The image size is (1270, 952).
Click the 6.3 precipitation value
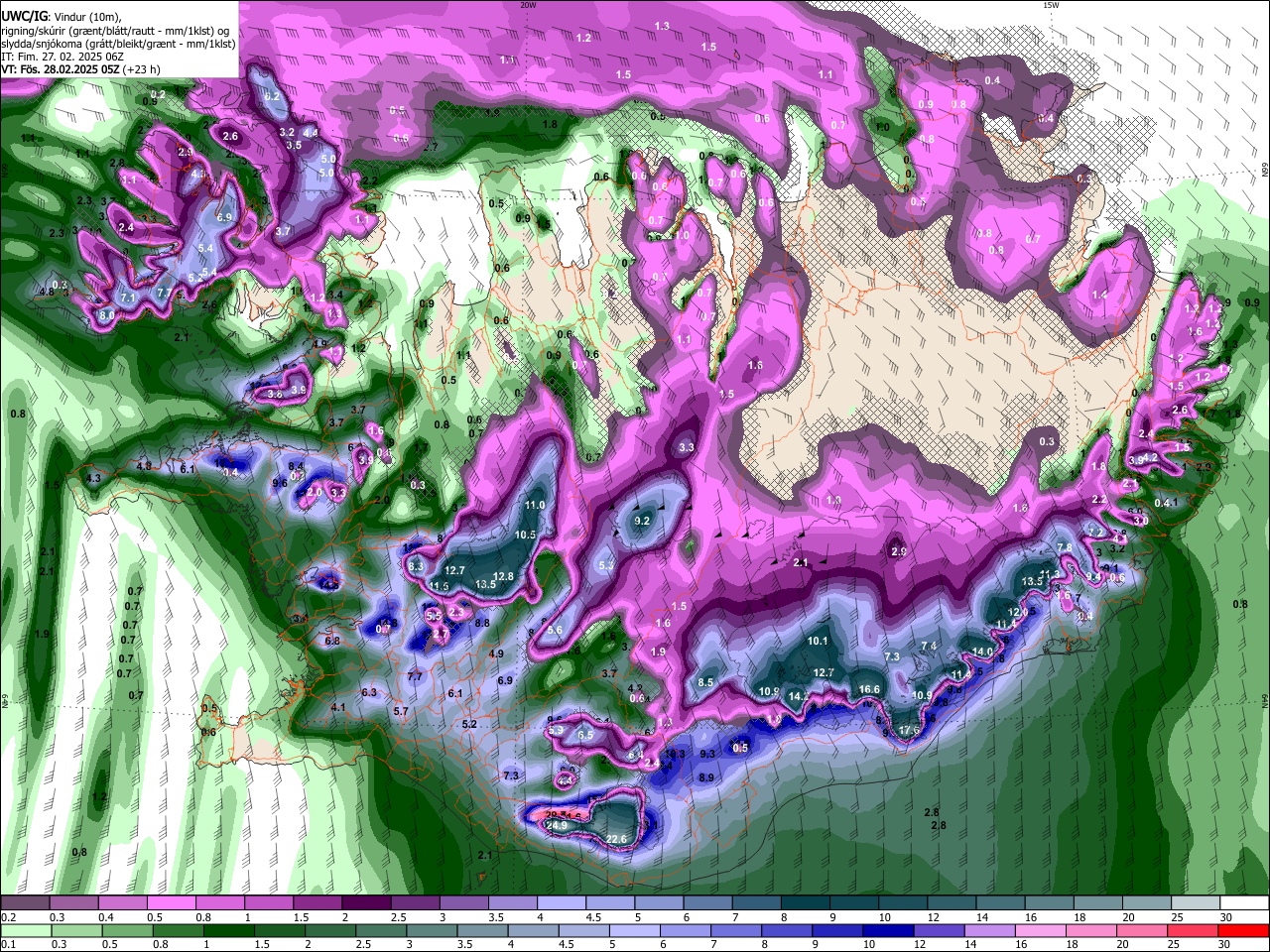point(369,692)
